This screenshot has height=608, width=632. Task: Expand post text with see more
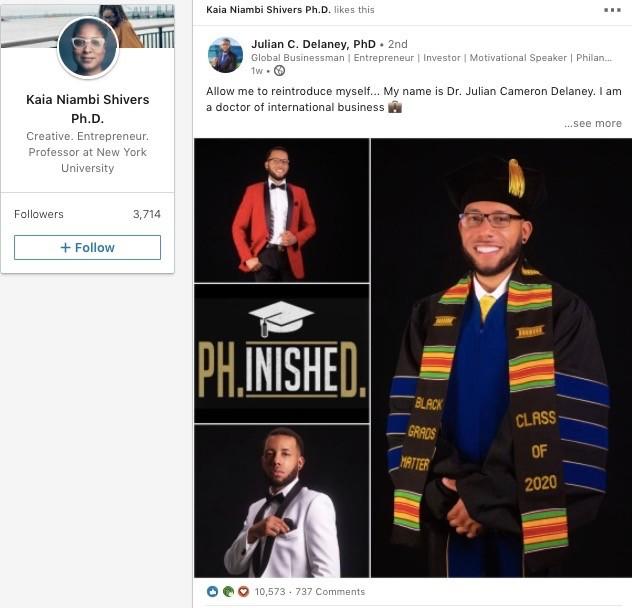pyautogui.click(x=592, y=124)
